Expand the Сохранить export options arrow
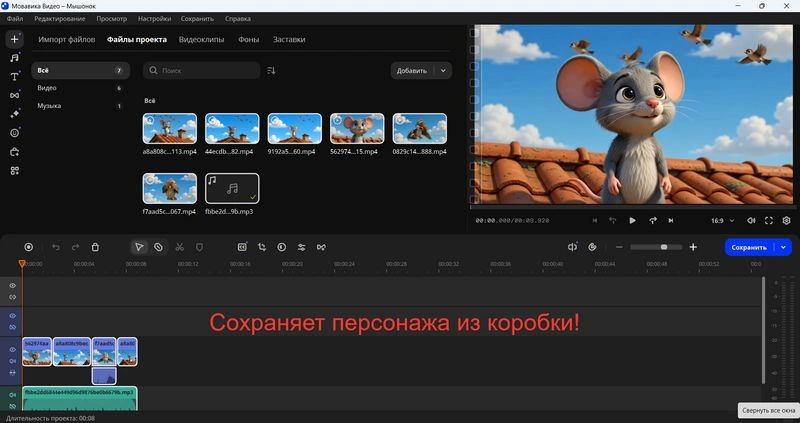The width and height of the screenshot is (800, 423). click(x=783, y=247)
